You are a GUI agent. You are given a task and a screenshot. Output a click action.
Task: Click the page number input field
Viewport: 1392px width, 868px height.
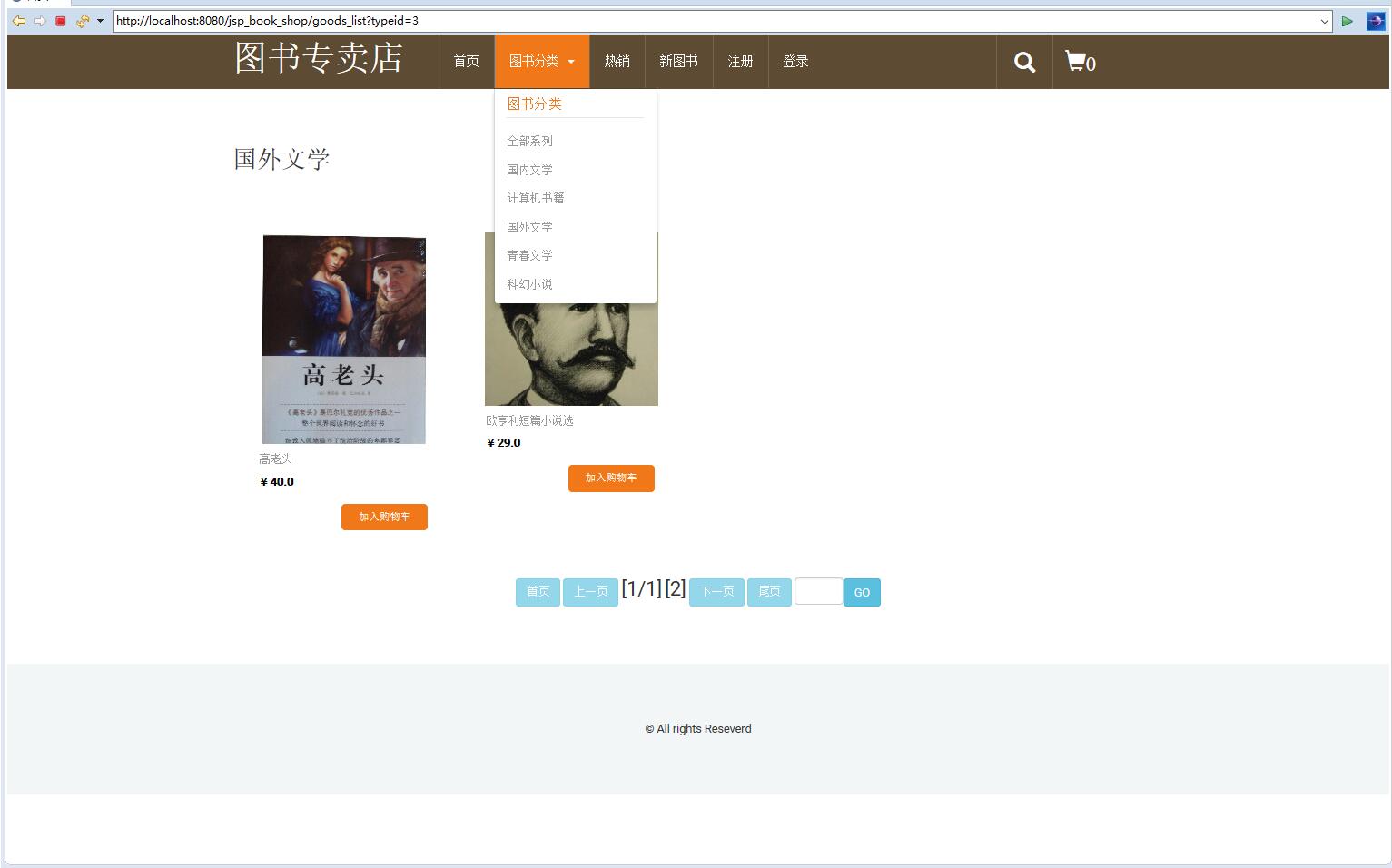[x=817, y=591]
